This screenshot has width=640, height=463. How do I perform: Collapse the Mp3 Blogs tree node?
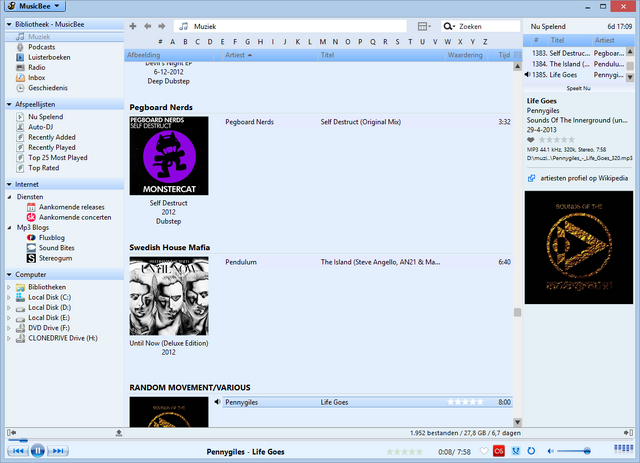[x=9, y=227]
